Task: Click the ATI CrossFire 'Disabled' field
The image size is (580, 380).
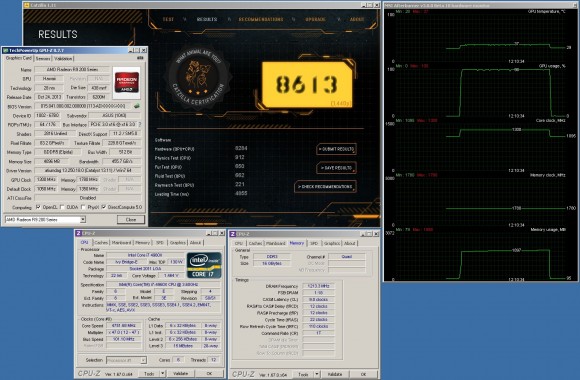Action: pos(88,198)
